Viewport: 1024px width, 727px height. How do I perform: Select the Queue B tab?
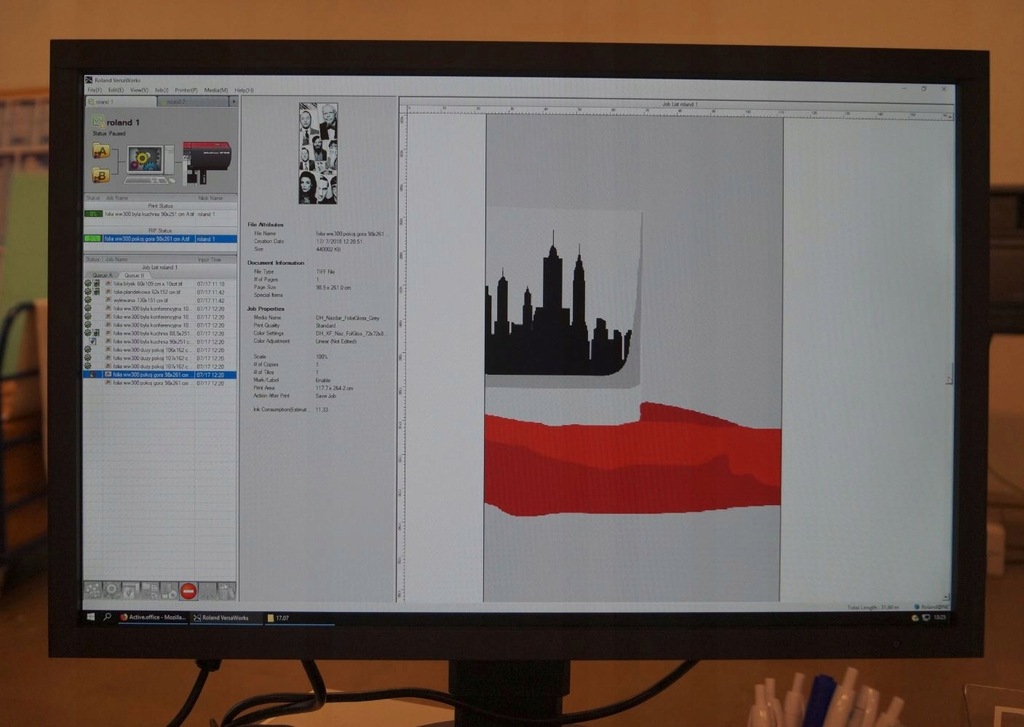133,276
